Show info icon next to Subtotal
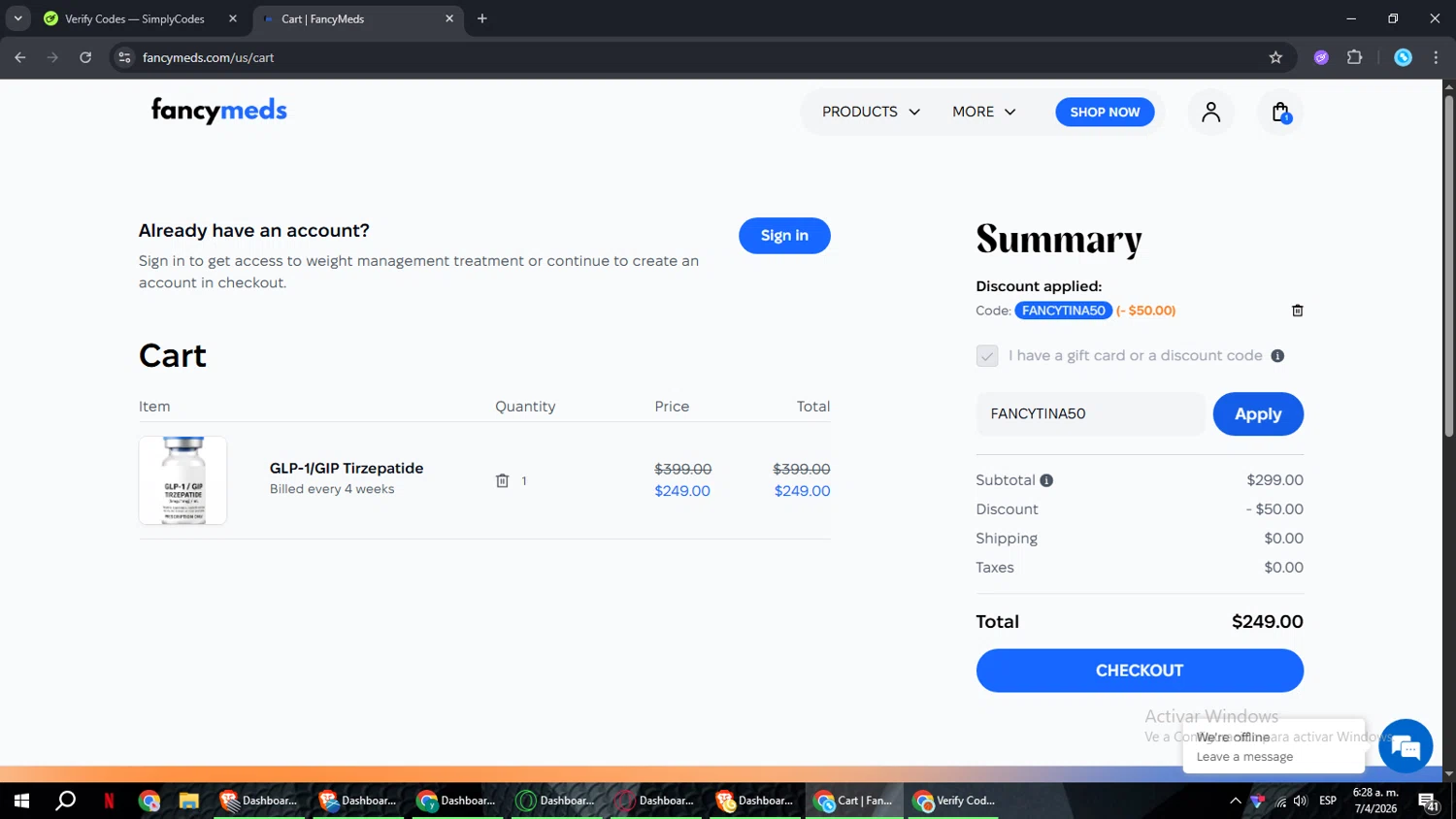Screen dimensions: 1456x819 1046,480
